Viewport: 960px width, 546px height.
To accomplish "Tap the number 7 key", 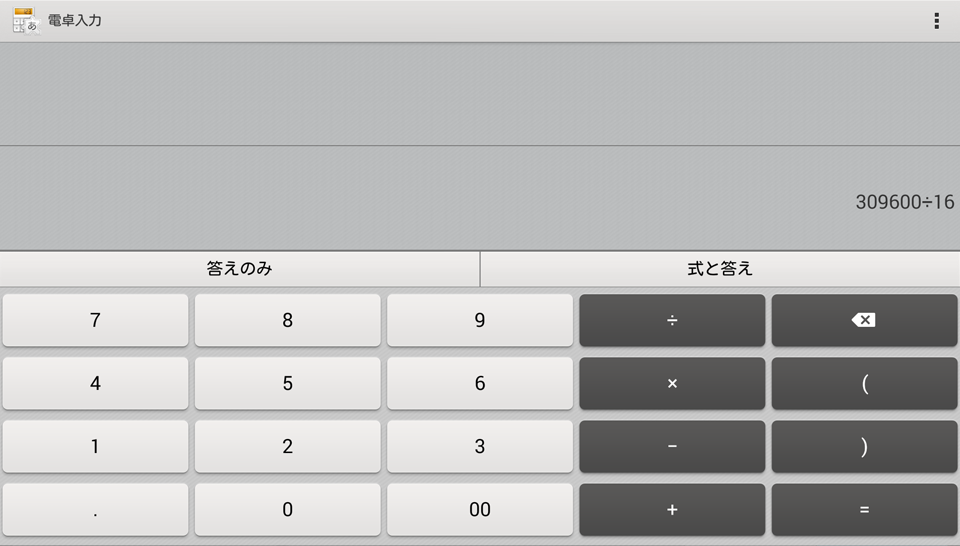I will coord(95,320).
